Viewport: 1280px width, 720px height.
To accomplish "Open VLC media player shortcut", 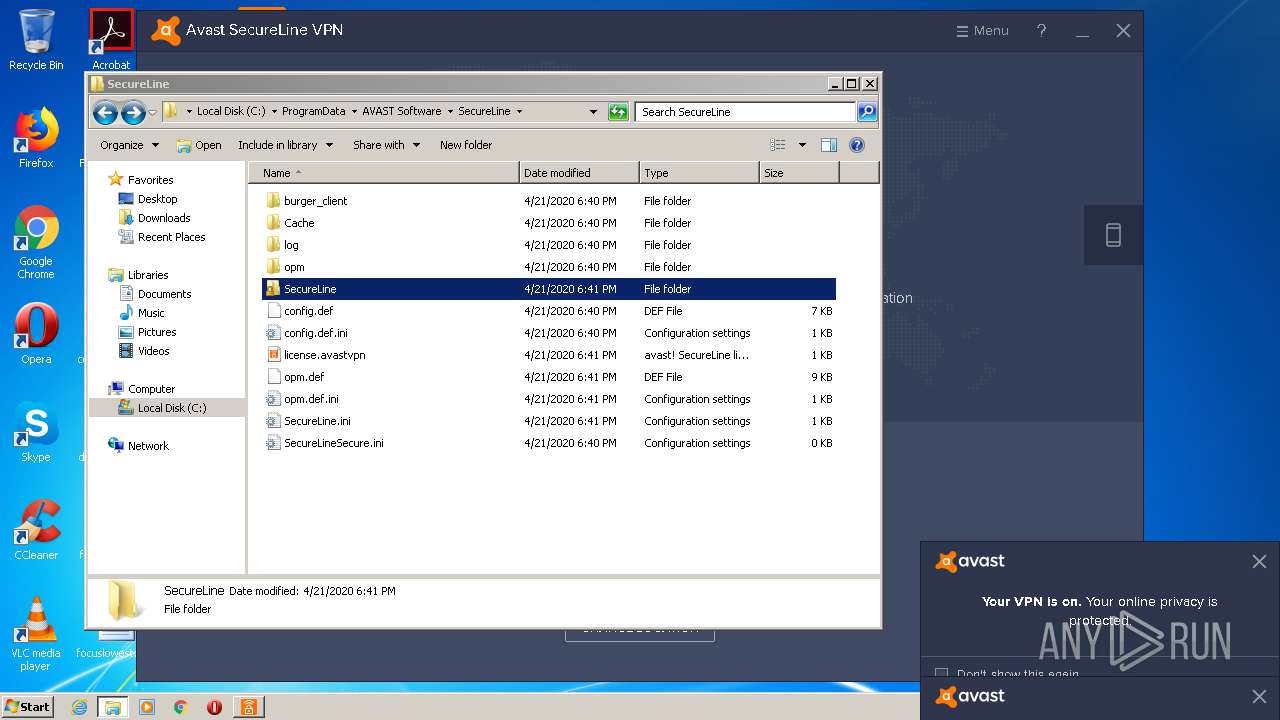I will point(36,634).
